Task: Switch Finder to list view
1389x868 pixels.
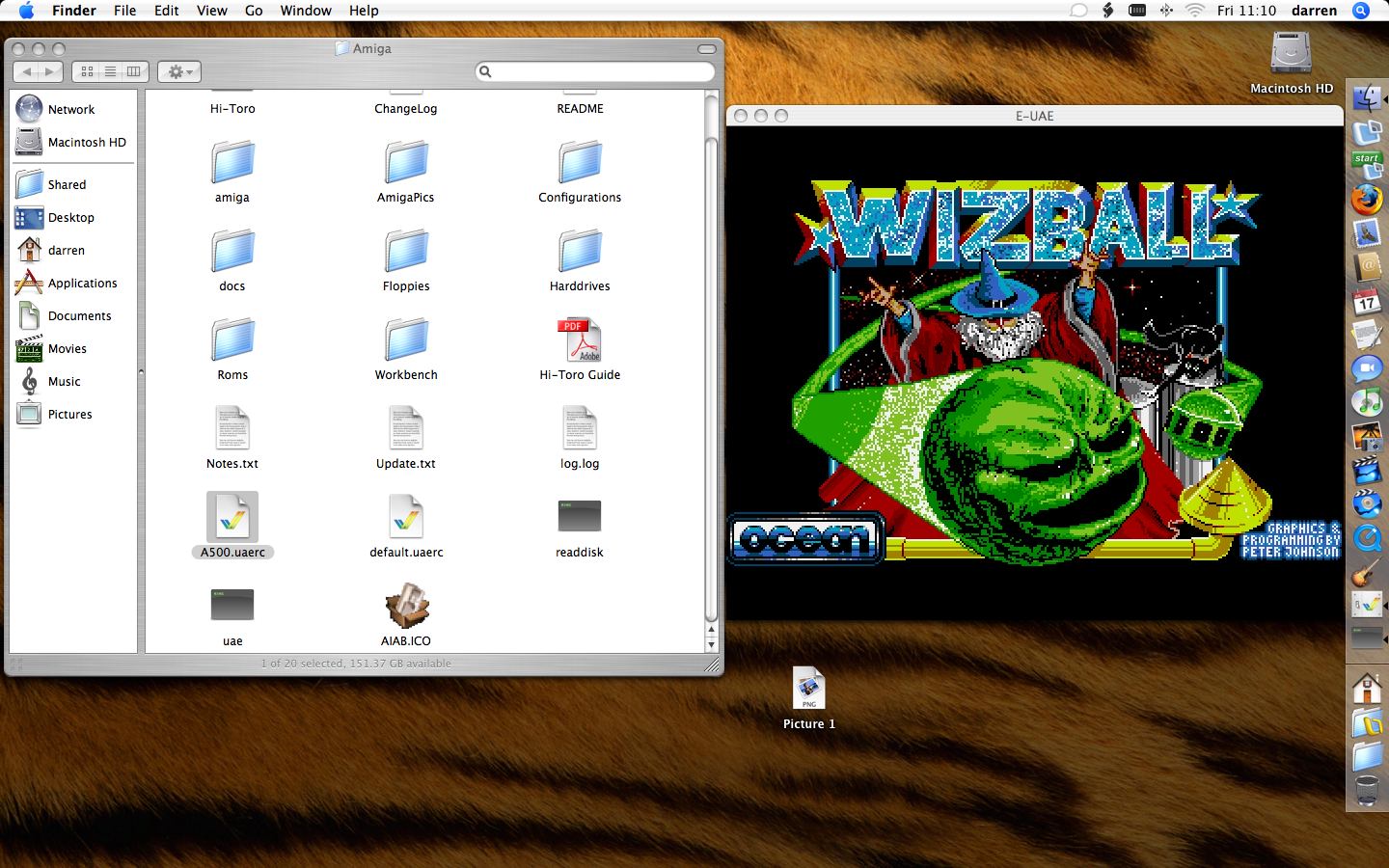Action: pos(110,71)
